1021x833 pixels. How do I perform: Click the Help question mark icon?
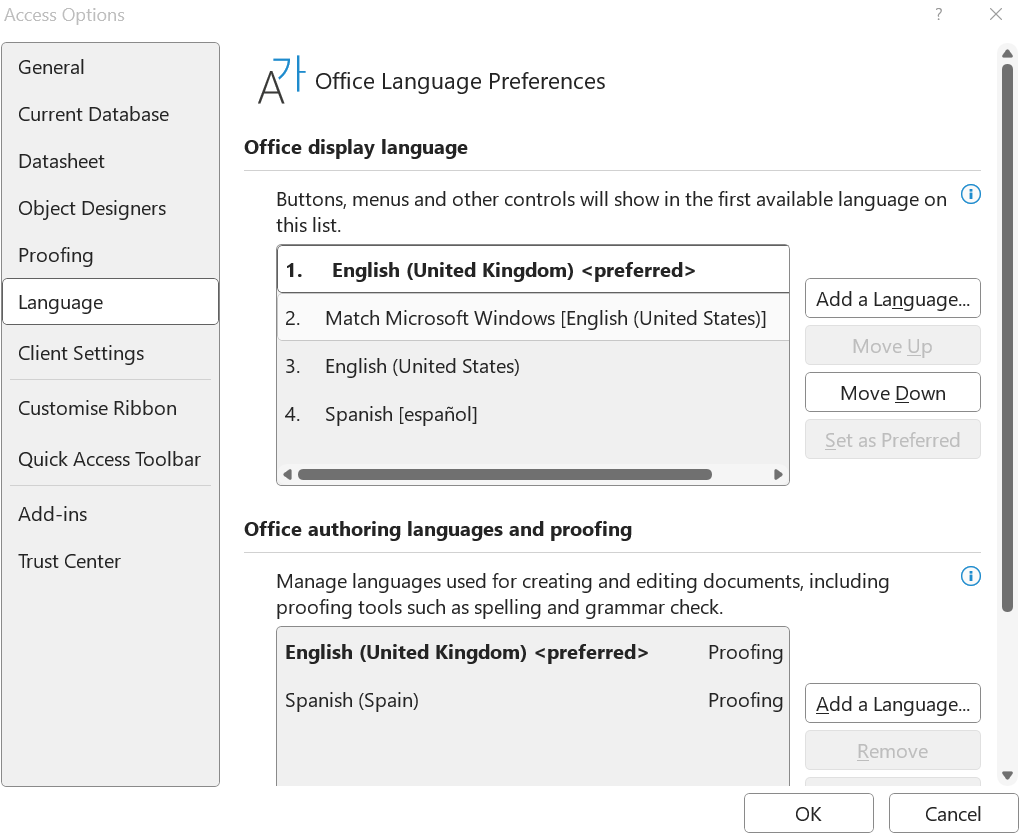[939, 15]
